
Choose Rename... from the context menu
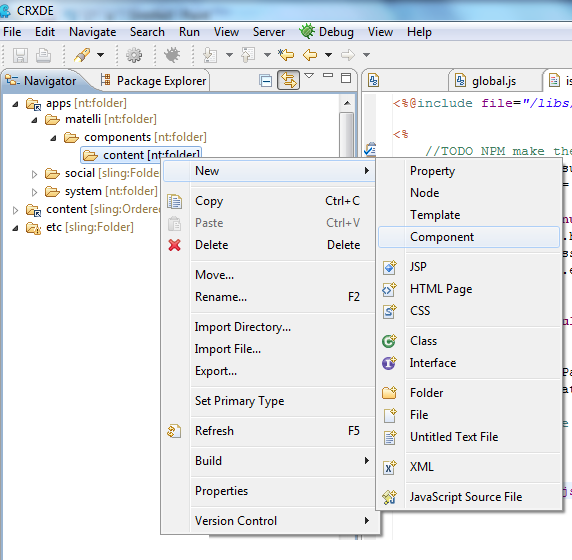pos(268,297)
